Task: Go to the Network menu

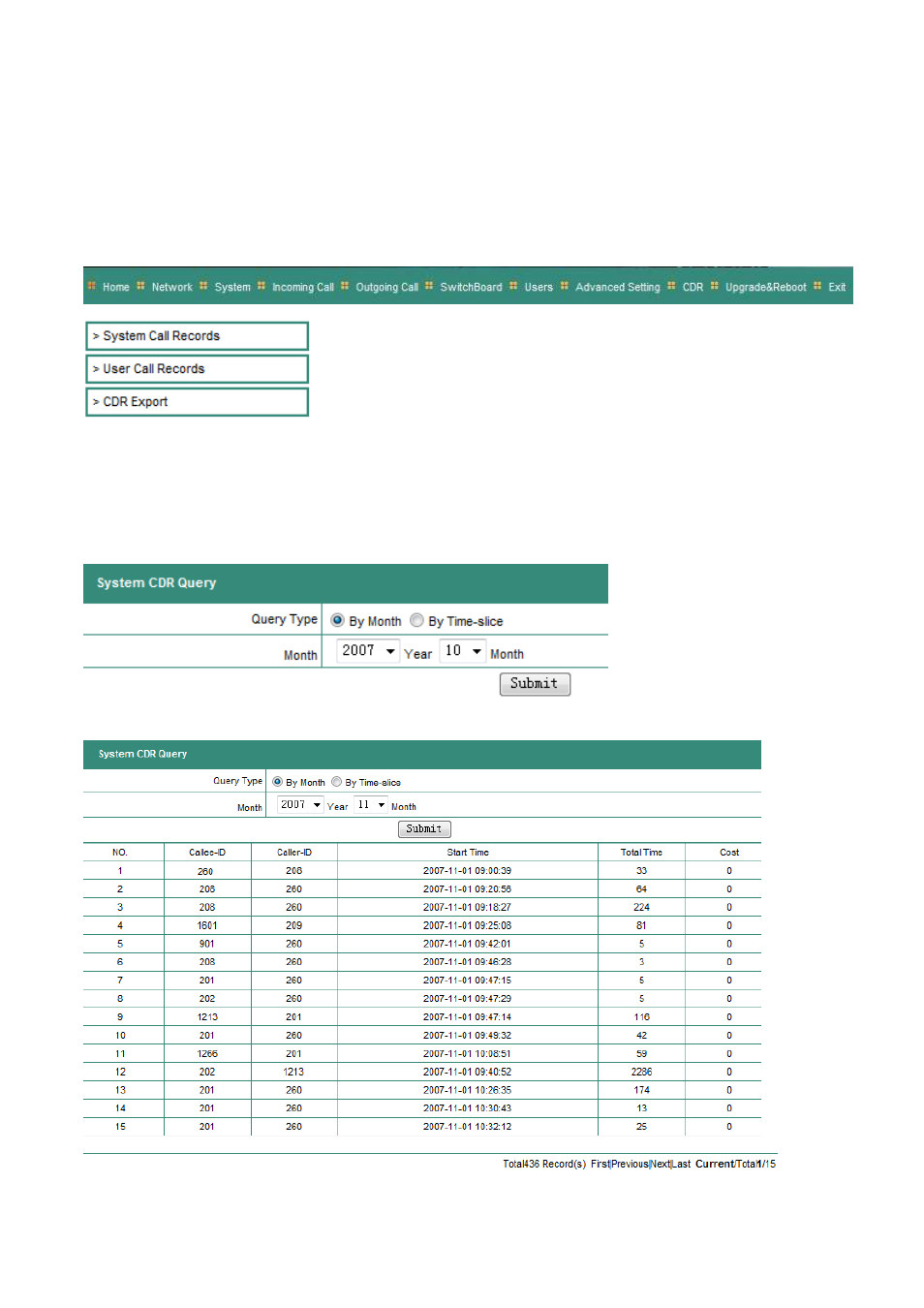Action: (x=171, y=287)
